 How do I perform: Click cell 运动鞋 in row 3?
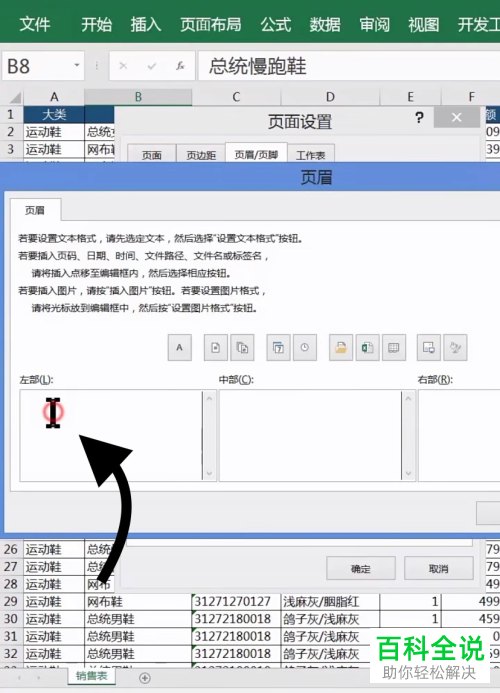[x=54, y=149]
